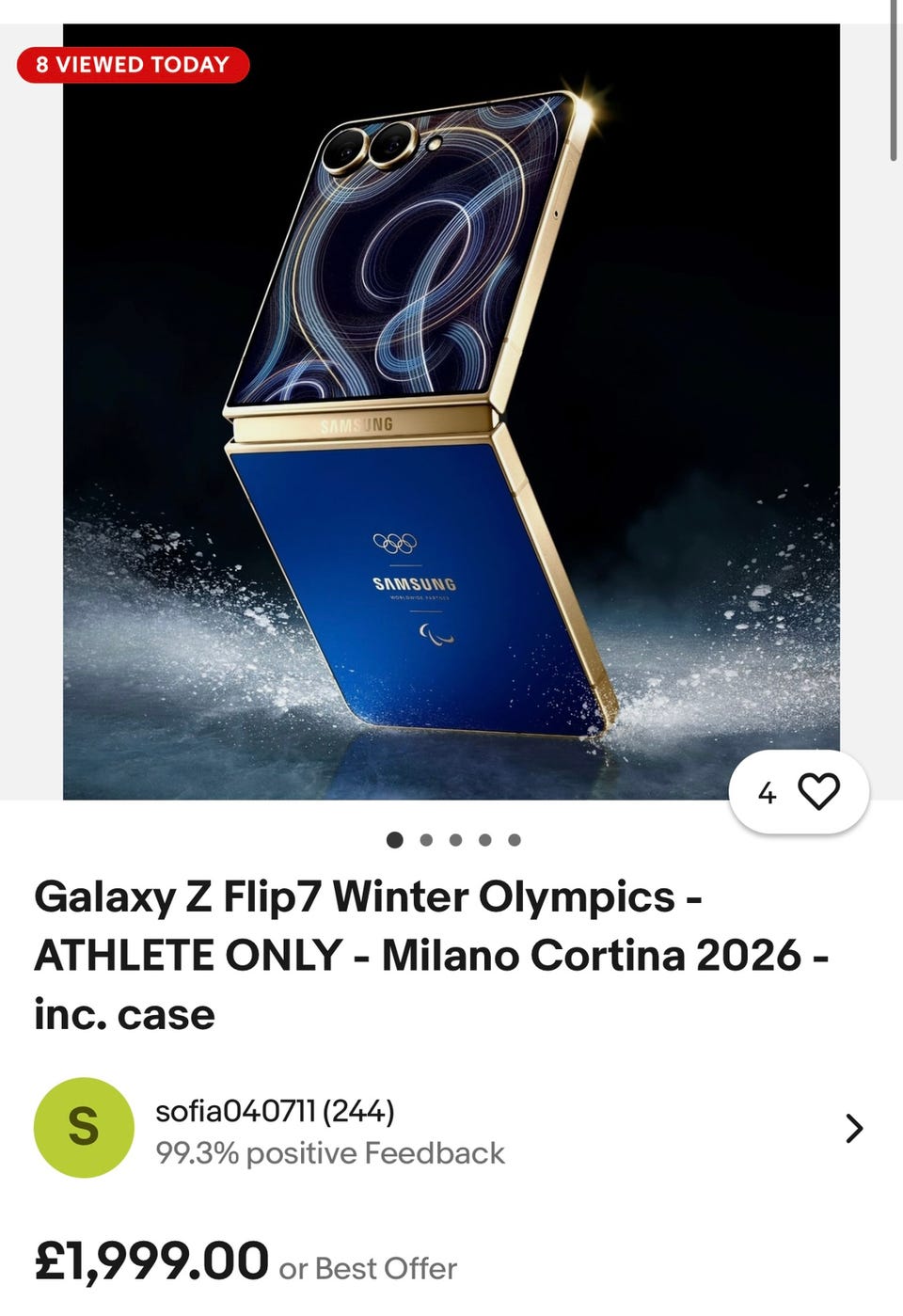Go to second image carousel dot
Image resolution: width=903 pixels, height=1316 pixels.
tap(426, 840)
